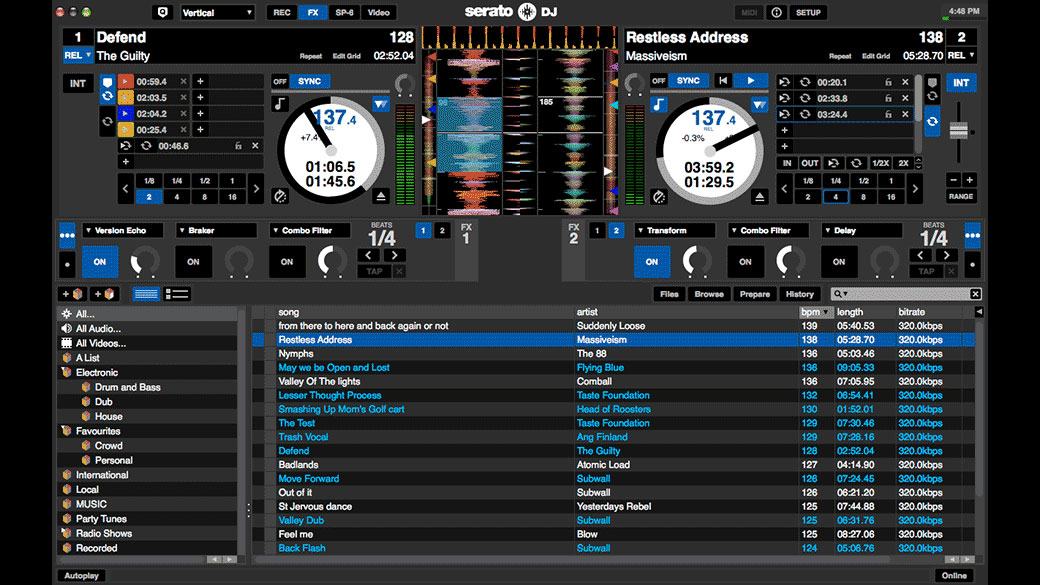Click the Online status button
Image resolution: width=1040 pixels, height=585 pixels.
click(x=954, y=576)
